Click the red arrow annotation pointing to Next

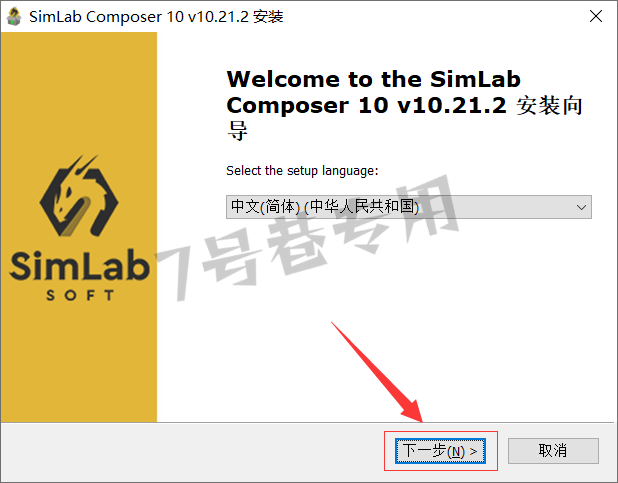click(x=377, y=372)
